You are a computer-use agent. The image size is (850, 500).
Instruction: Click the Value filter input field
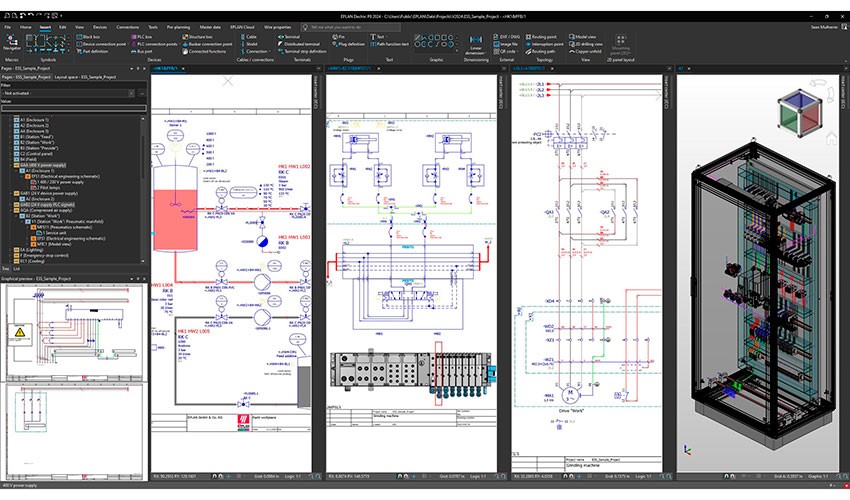(74, 107)
